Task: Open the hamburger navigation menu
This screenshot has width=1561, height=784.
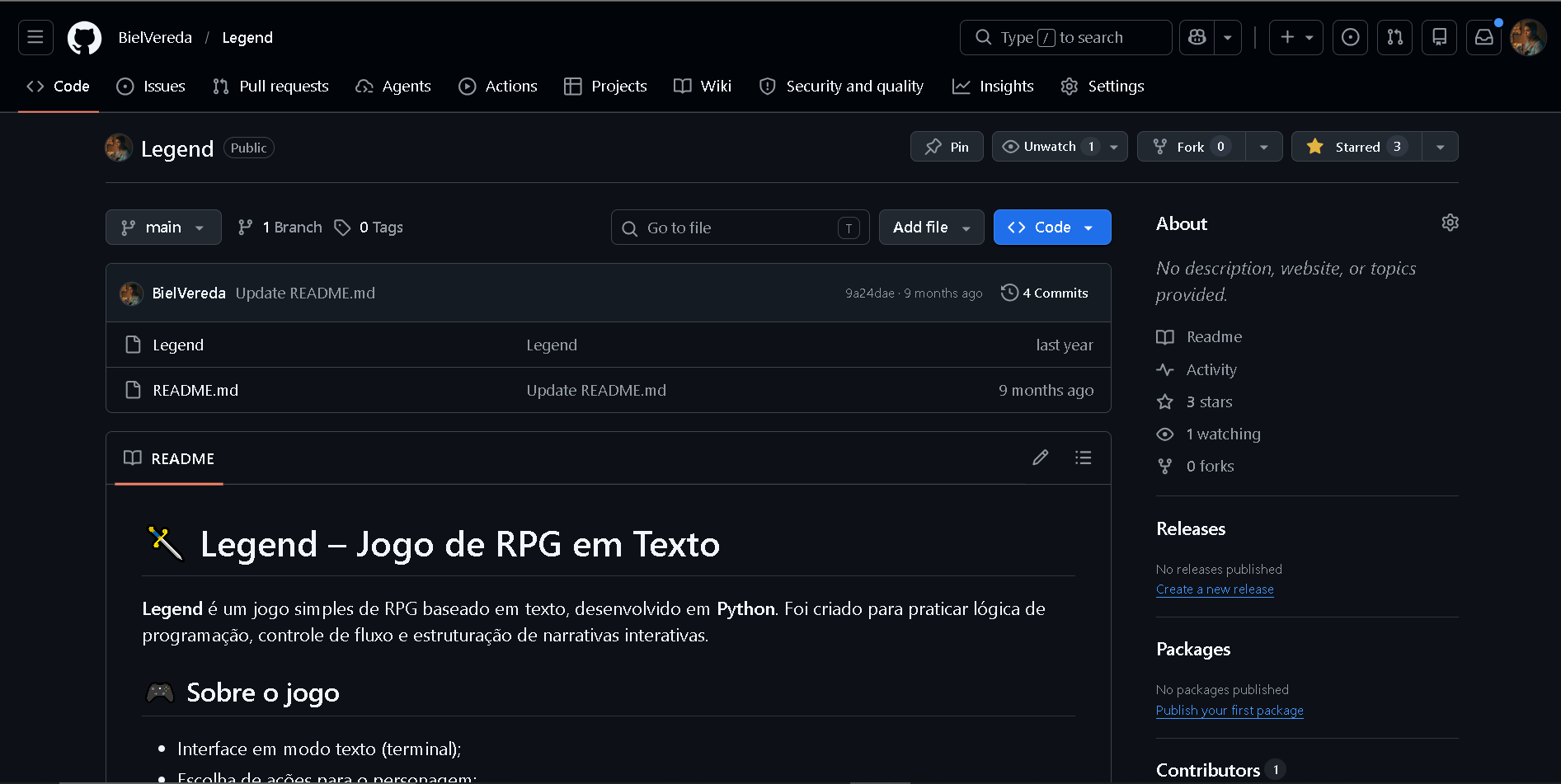Action: 35,37
